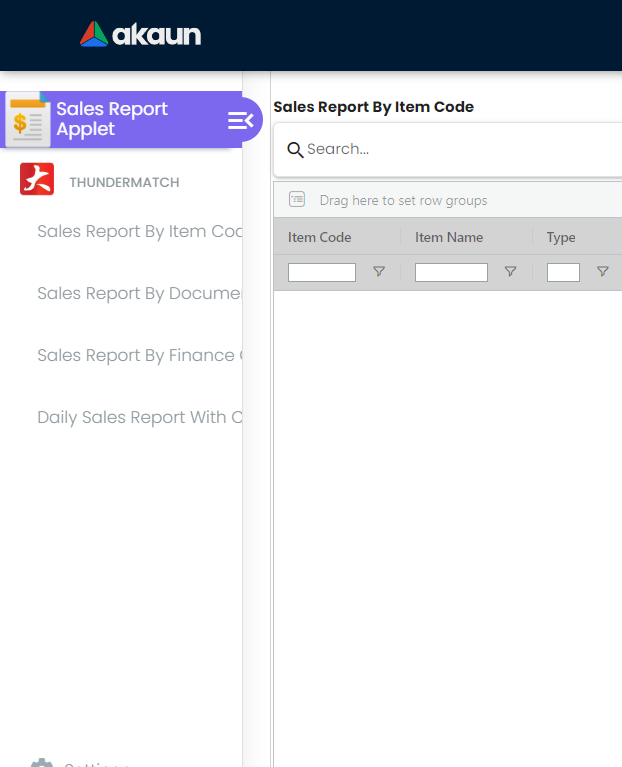
Task: Click the Thundermatch company logo
Action: point(37,180)
